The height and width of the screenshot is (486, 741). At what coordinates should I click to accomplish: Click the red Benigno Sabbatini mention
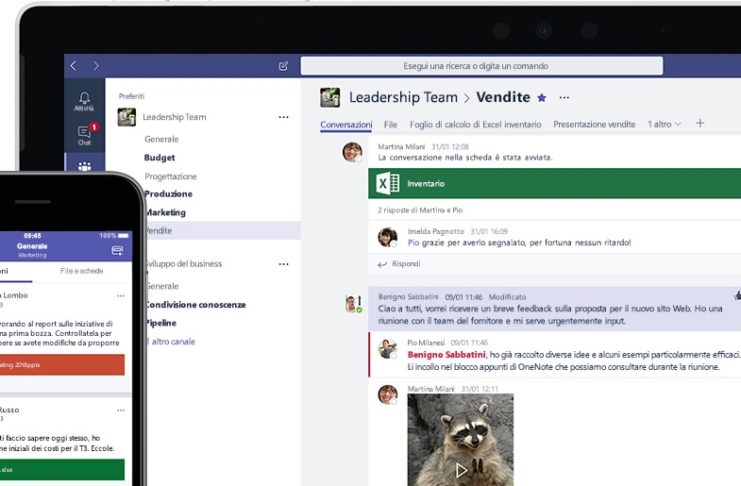pos(447,355)
